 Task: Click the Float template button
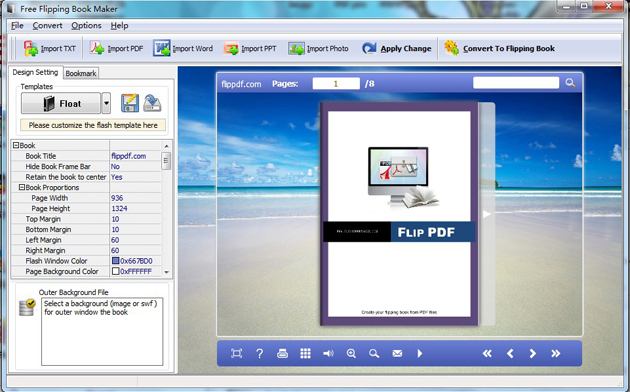point(61,104)
